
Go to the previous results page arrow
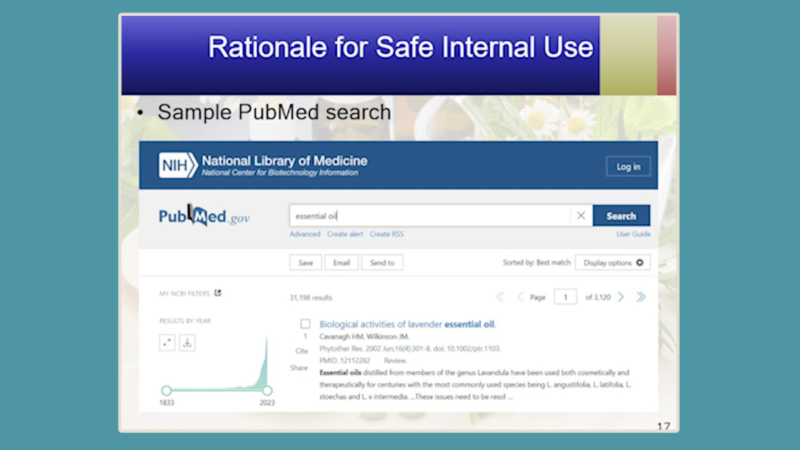pos(520,297)
